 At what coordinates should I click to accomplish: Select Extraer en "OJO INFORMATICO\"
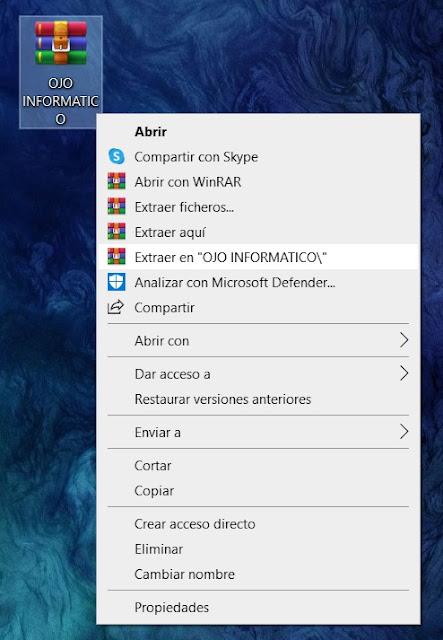tap(258, 257)
